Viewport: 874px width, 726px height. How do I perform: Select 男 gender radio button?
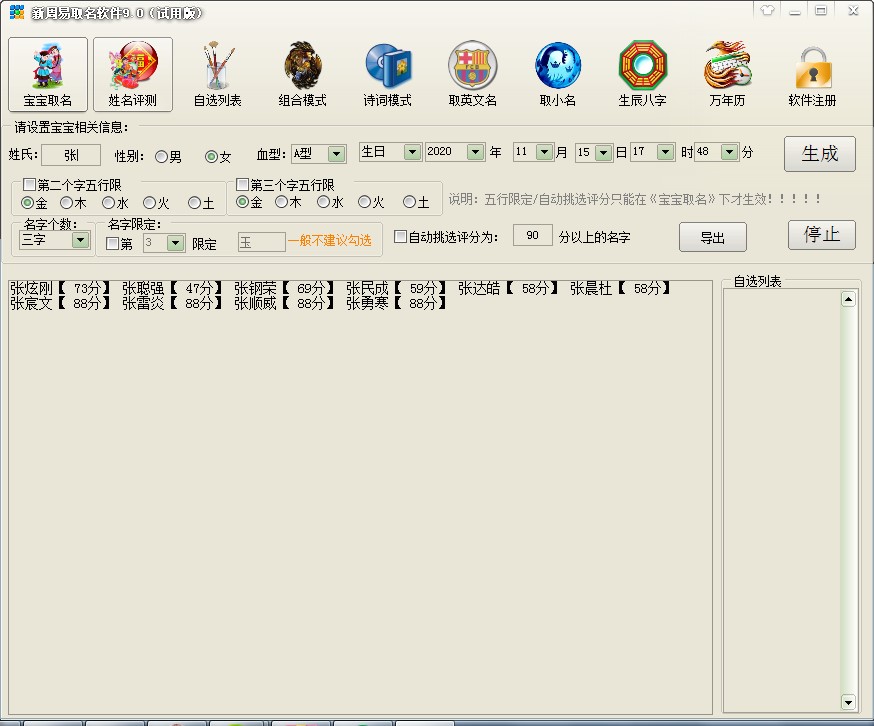click(161, 157)
